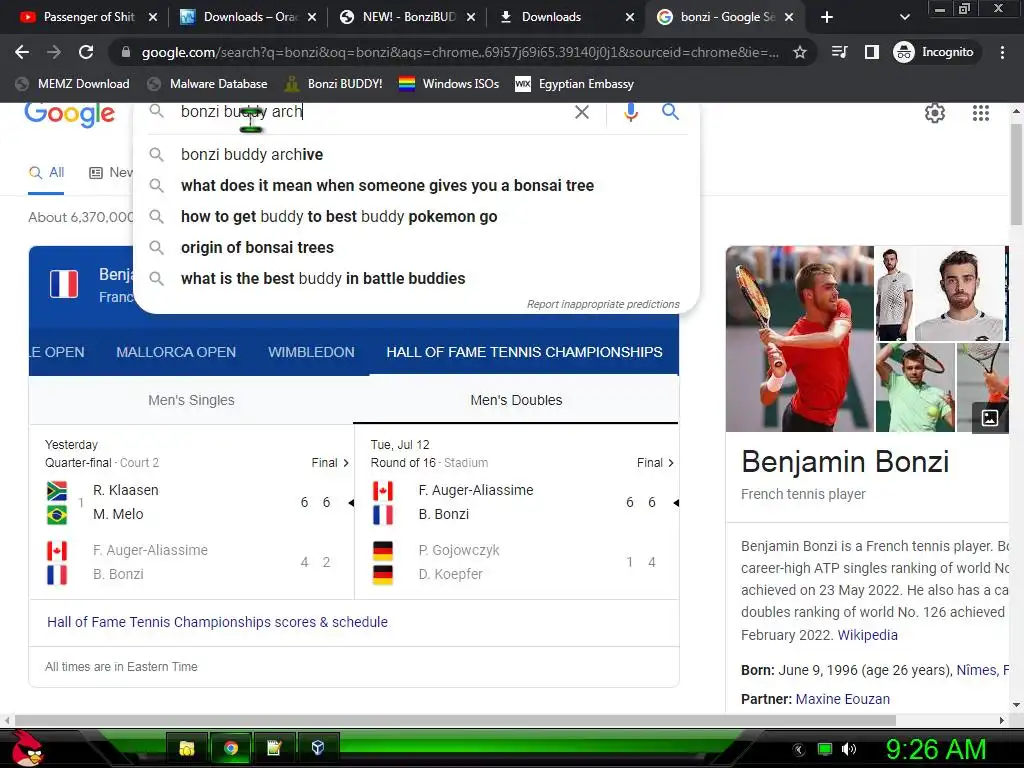Select suggestion 'best buddy in battle buddies'
1024x768 pixels.
417,278
